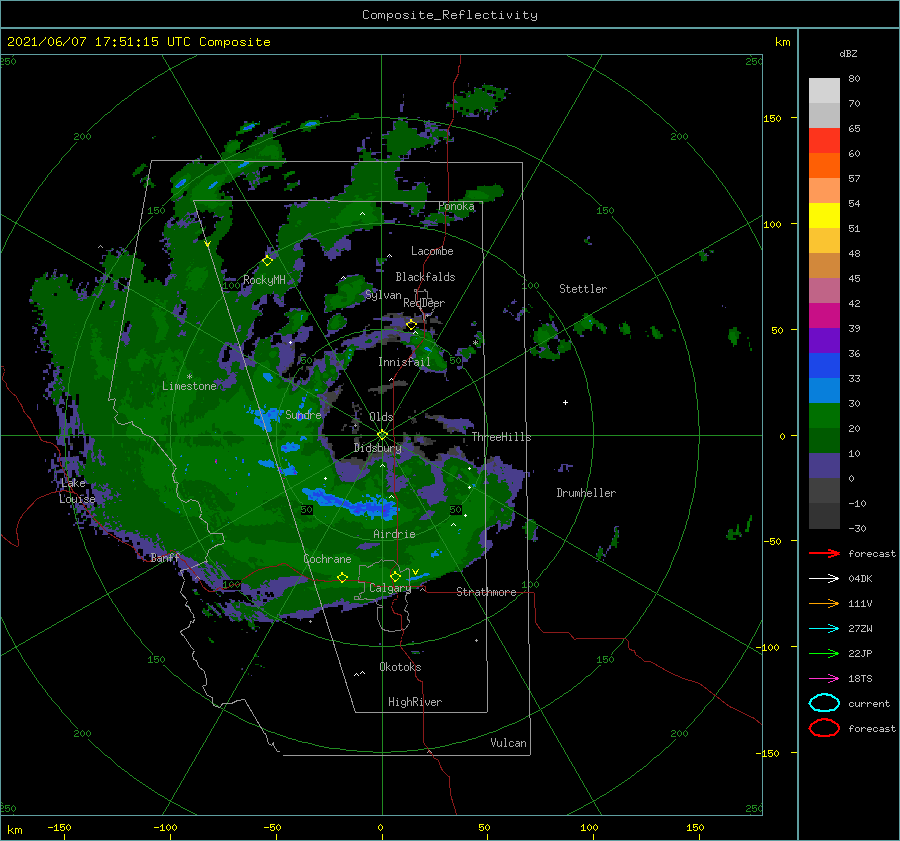Click the bright green 30 dBZ color swatch
The height and width of the screenshot is (841, 900).
point(825,415)
